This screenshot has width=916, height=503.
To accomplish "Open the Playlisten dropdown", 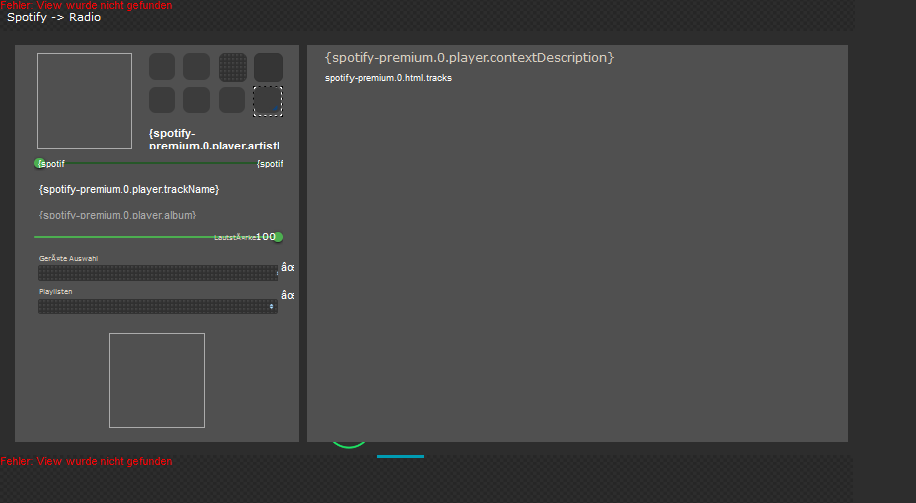I will pyautogui.click(x=157, y=307).
